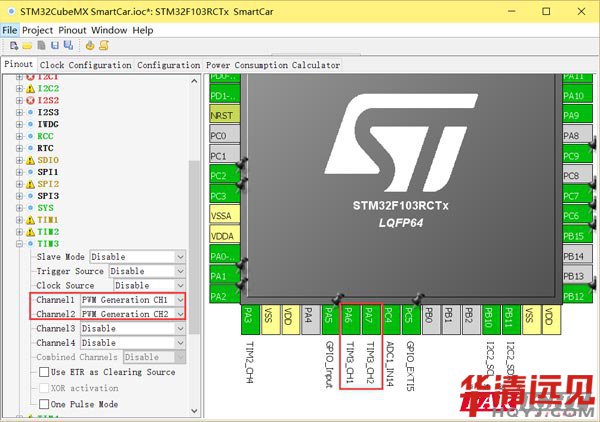Toggle Use ETR as Clearing Source checkbox
The width and height of the screenshot is (600, 422).
44,372
